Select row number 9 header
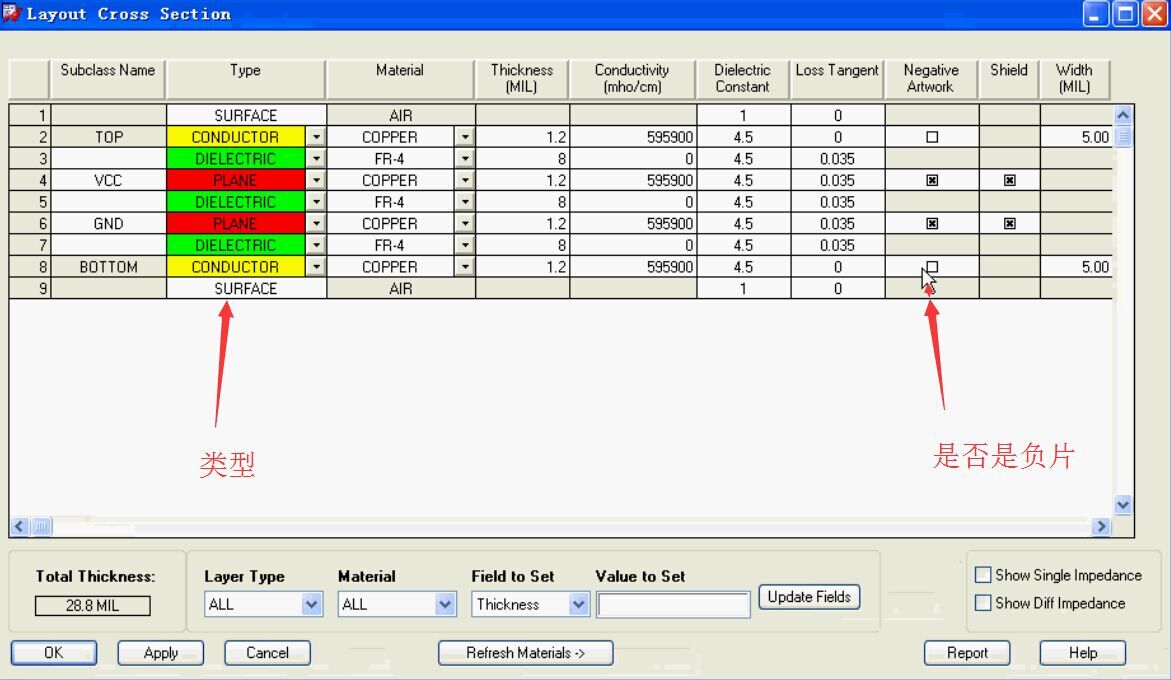Viewport: 1171px width, 680px height. (x=30, y=289)
